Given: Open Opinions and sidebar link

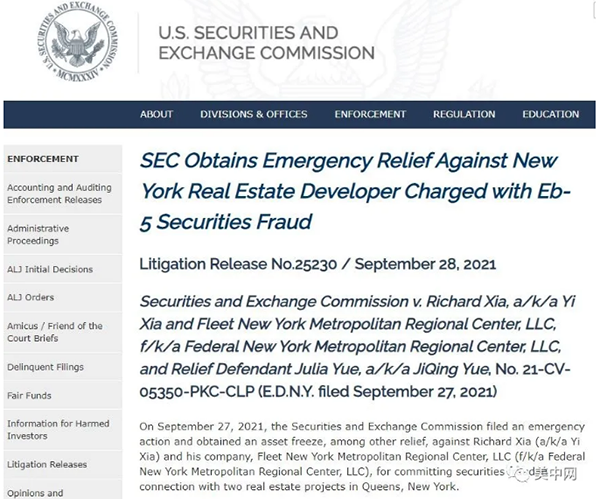Looking at the screenshot, I should coord(34,492).
